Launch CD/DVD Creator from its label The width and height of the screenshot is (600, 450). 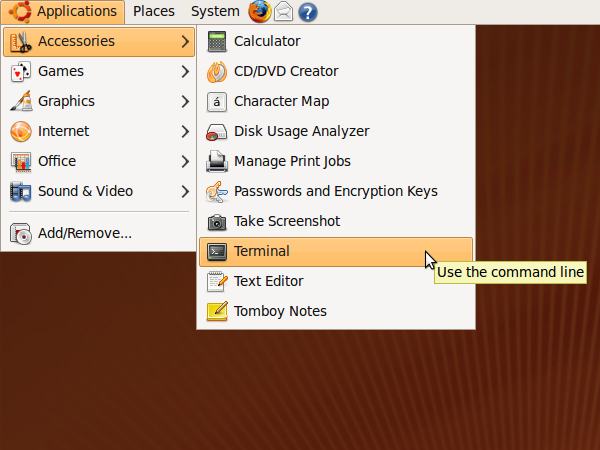(x=286, y=71)
